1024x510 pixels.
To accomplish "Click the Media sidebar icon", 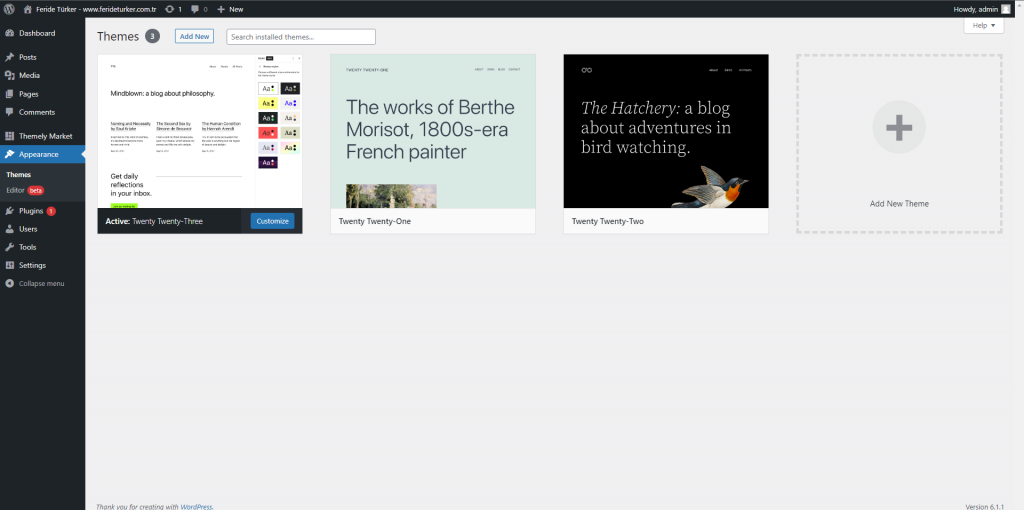I will [x=9, y=76].
